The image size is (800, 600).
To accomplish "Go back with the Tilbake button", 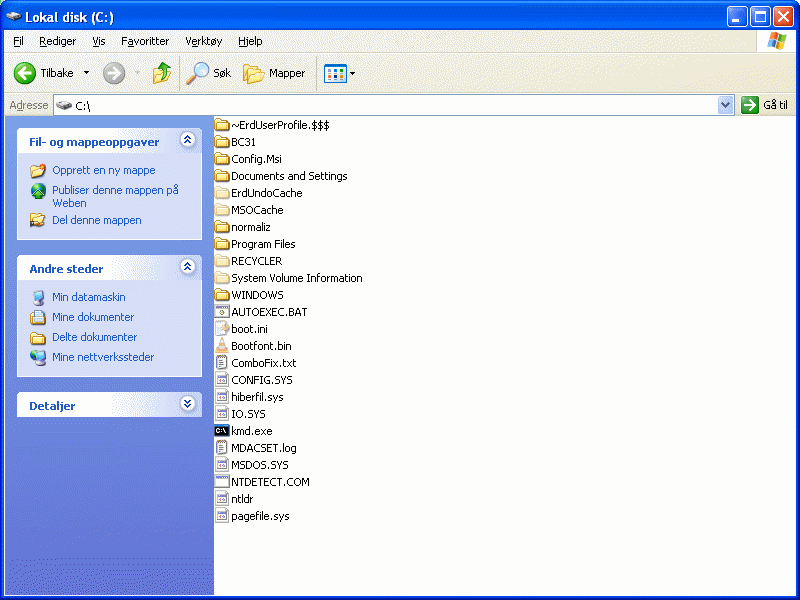I will pyautogui.click(x=43, y=73).
